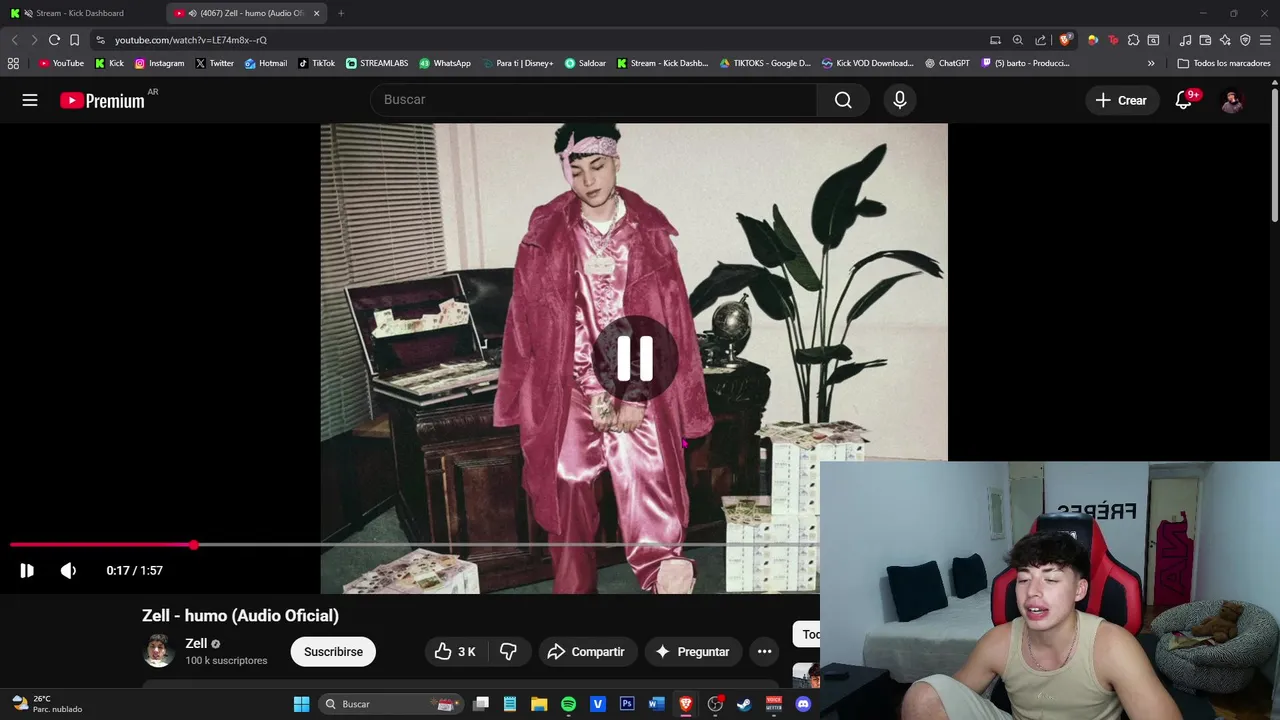Select the Zell - humo YouTube tab
The height and width of the screenshot is (720, 1280).
(x=245, y=13)
